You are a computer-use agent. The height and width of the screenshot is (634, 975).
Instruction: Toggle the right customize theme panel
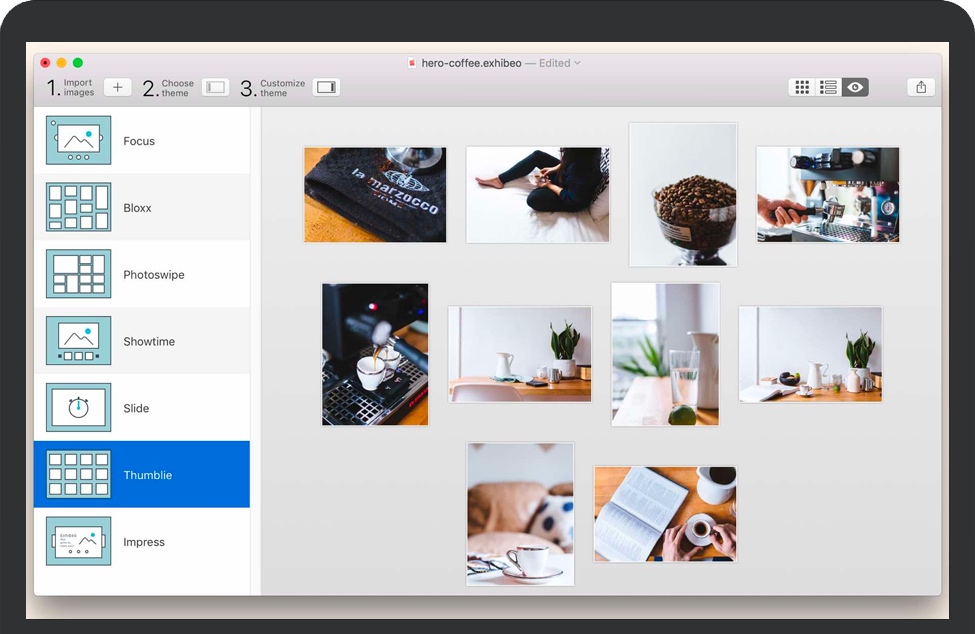326,88
